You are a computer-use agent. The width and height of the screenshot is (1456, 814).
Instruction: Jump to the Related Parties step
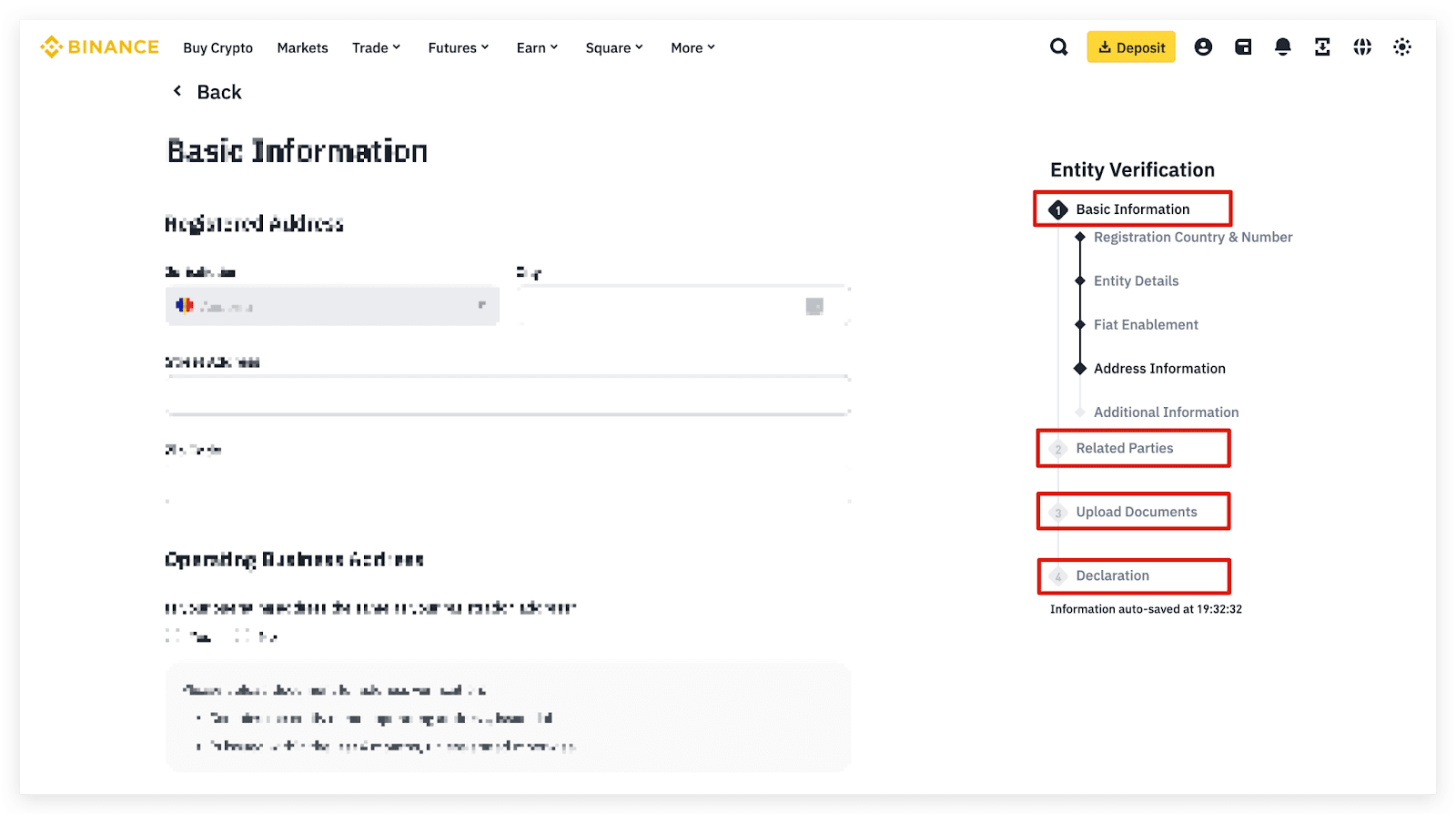click(1125, 448)
